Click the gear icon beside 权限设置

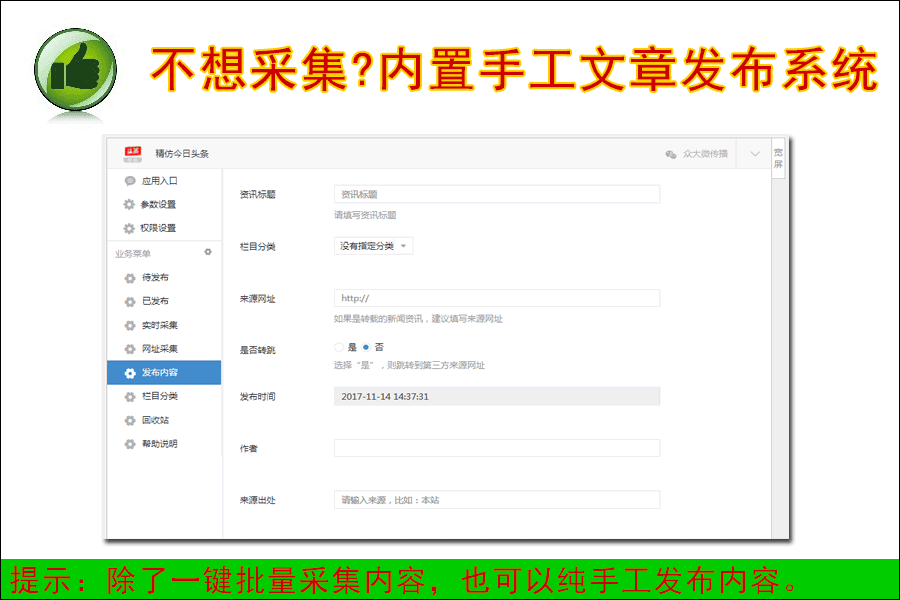pyautogui.click(x=129, y=228)
